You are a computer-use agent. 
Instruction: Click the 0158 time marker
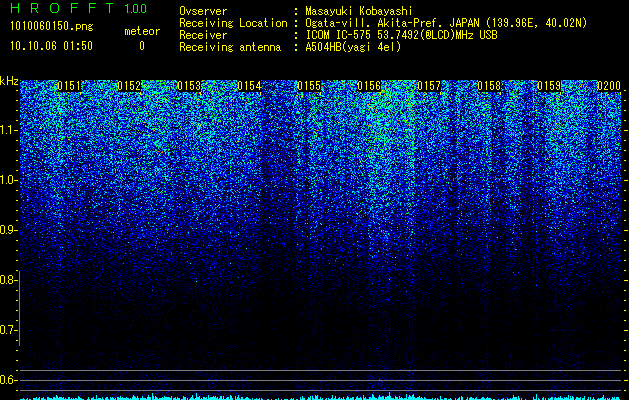tap(489, 86)
